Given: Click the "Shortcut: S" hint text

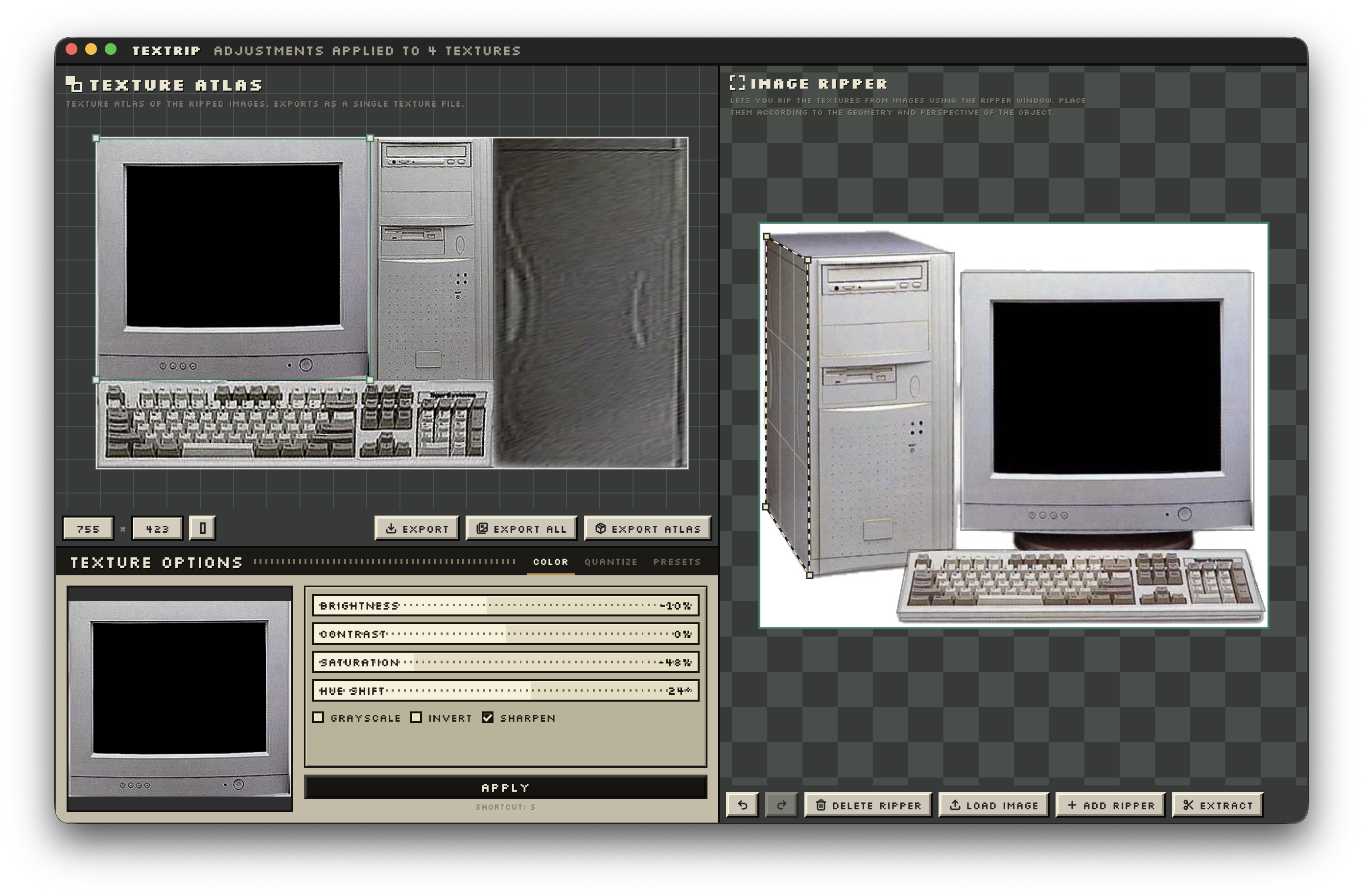Looking at the screenshot, I should click(505, 806).
